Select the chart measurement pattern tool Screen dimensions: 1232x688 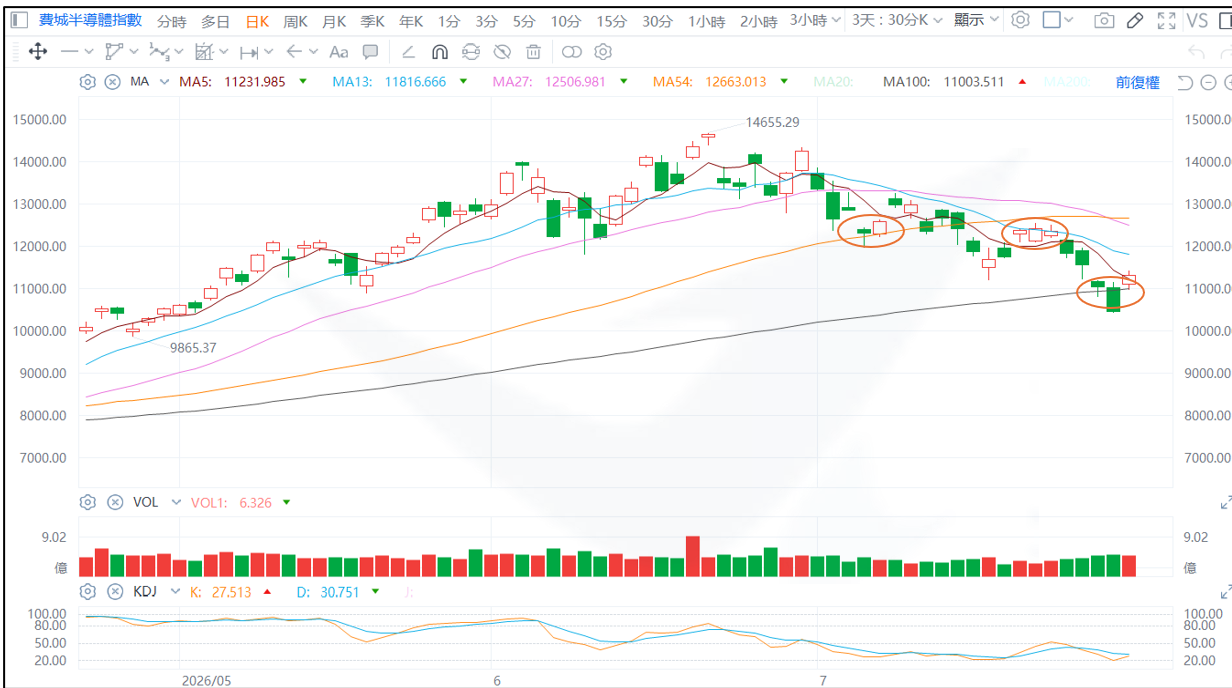pyautogui.click(x=204, y=52)
